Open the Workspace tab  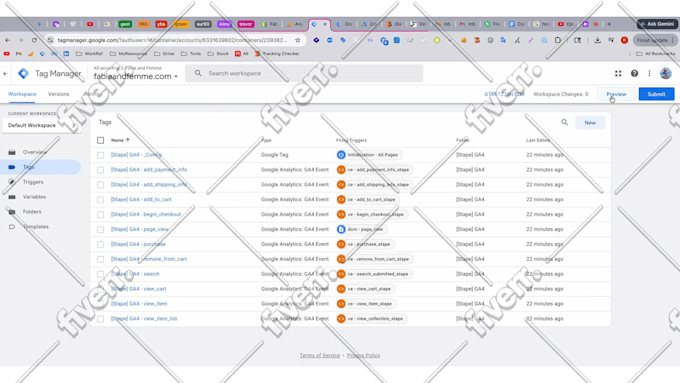(22, 94)
